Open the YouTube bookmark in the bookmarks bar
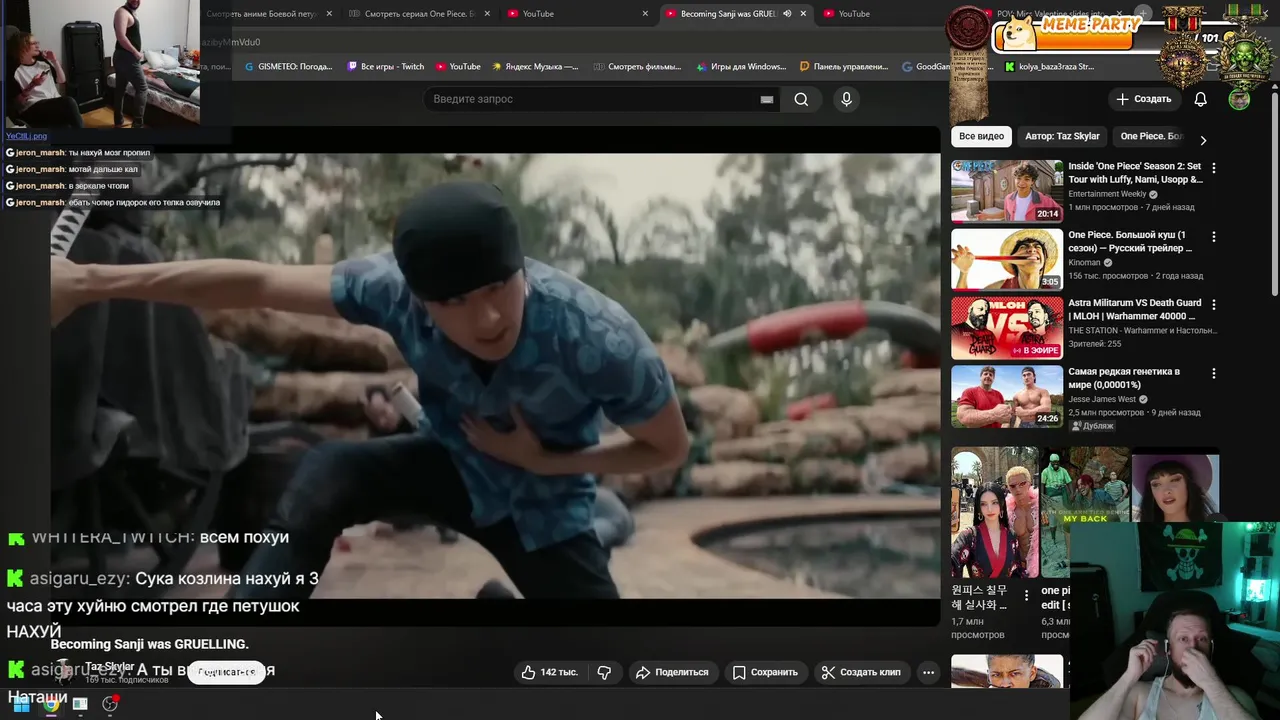The width and height of the screenshot is (1280, 720). point(458,67)
